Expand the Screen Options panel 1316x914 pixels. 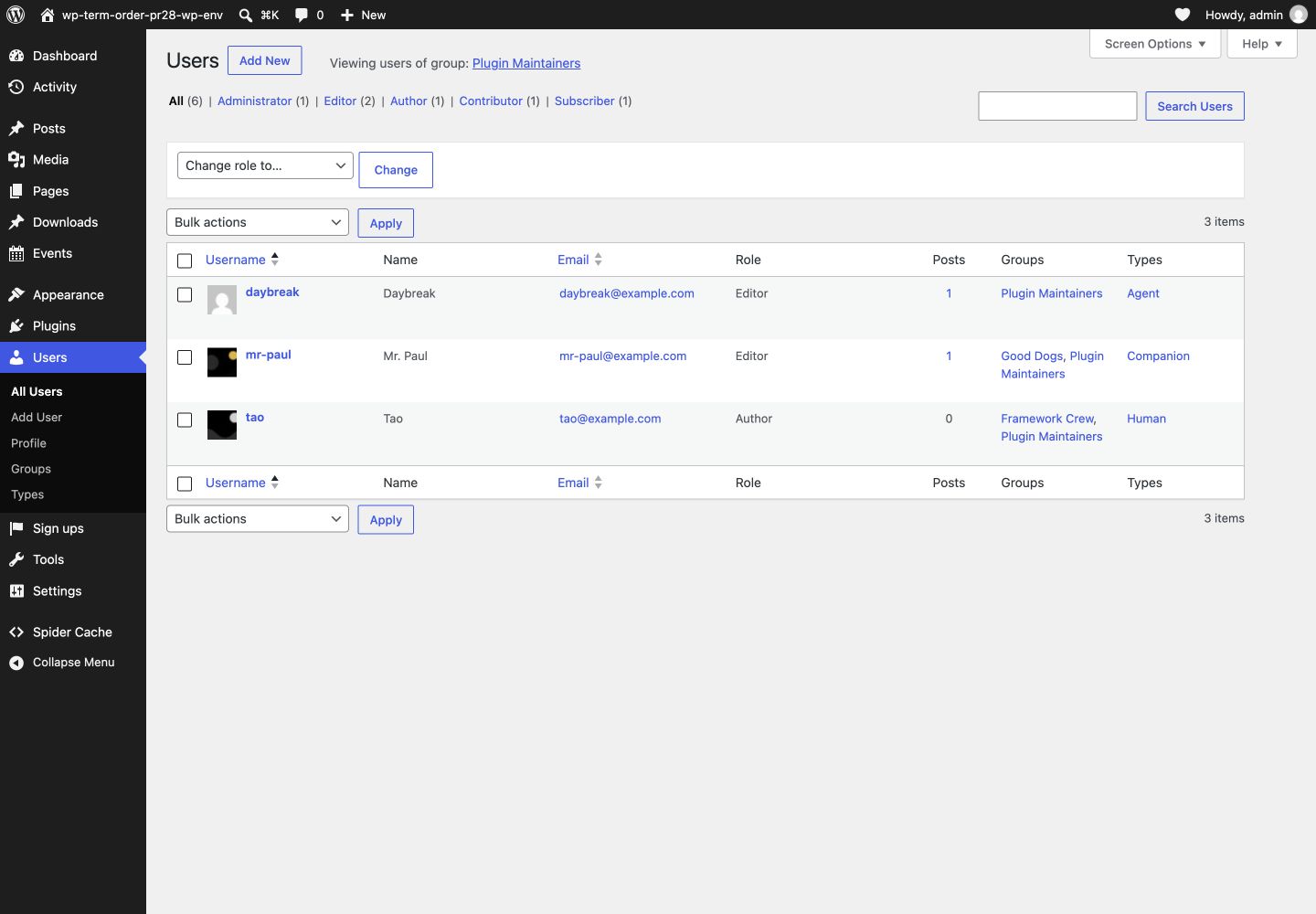coord(1155,44)
